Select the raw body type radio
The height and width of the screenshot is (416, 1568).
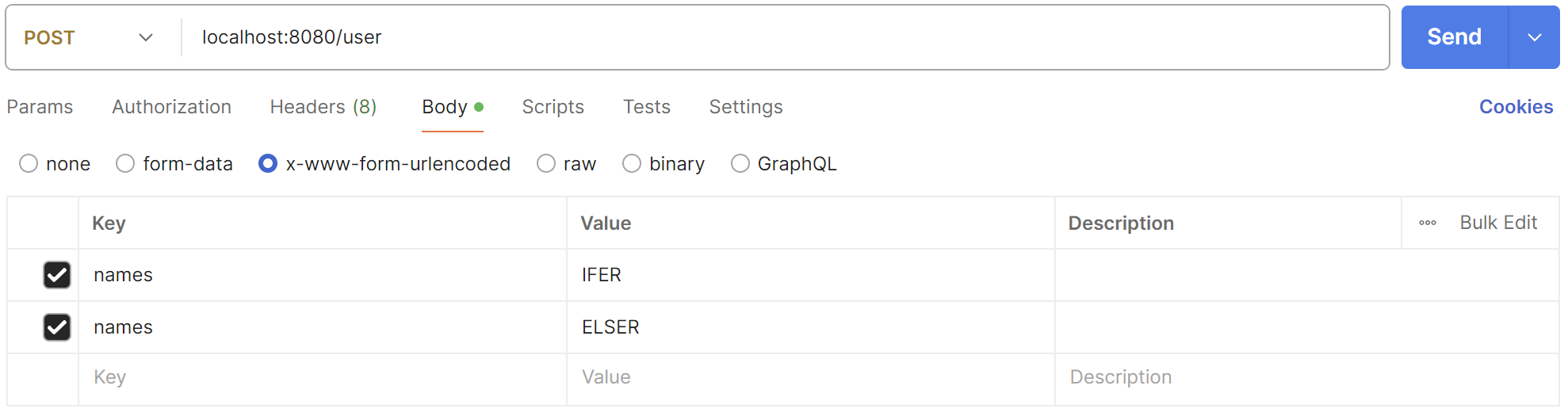(546, 164)
